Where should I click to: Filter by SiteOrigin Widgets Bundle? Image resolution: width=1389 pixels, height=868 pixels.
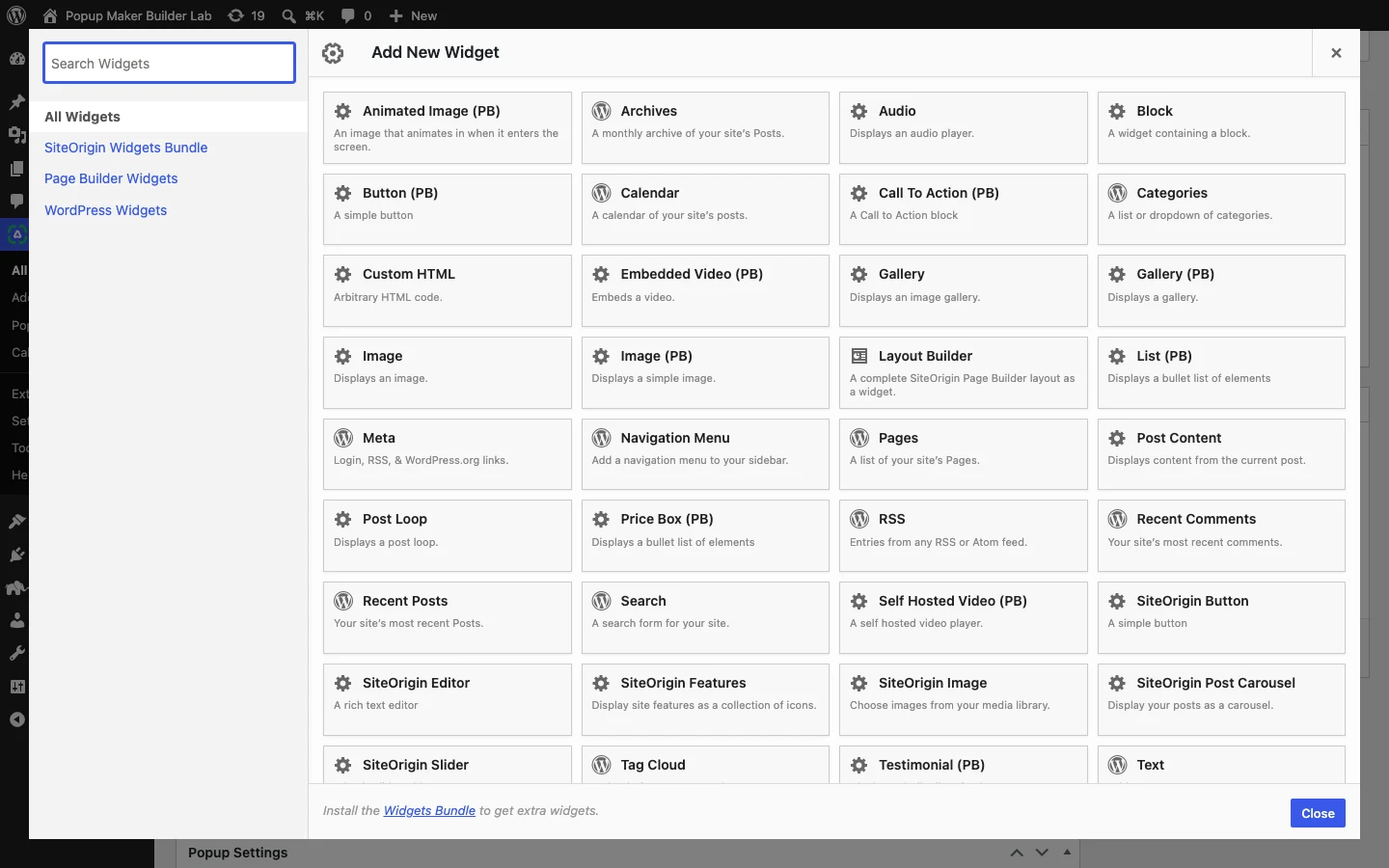125,148
